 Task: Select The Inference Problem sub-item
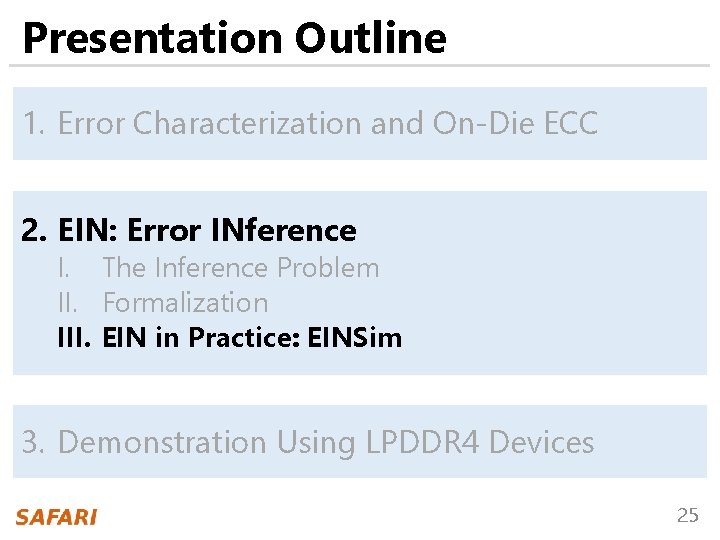pyautogui.click(x=240, y=268)
